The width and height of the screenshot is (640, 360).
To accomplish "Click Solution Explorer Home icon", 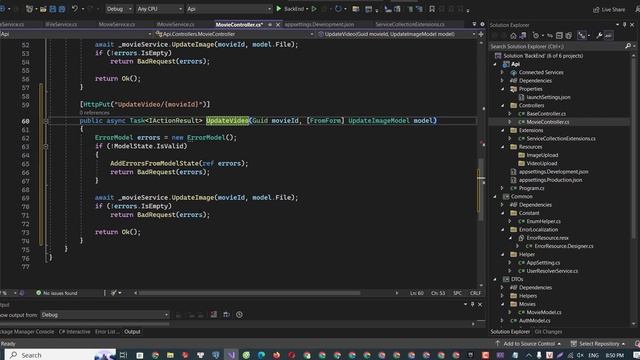I will [513, 36].
